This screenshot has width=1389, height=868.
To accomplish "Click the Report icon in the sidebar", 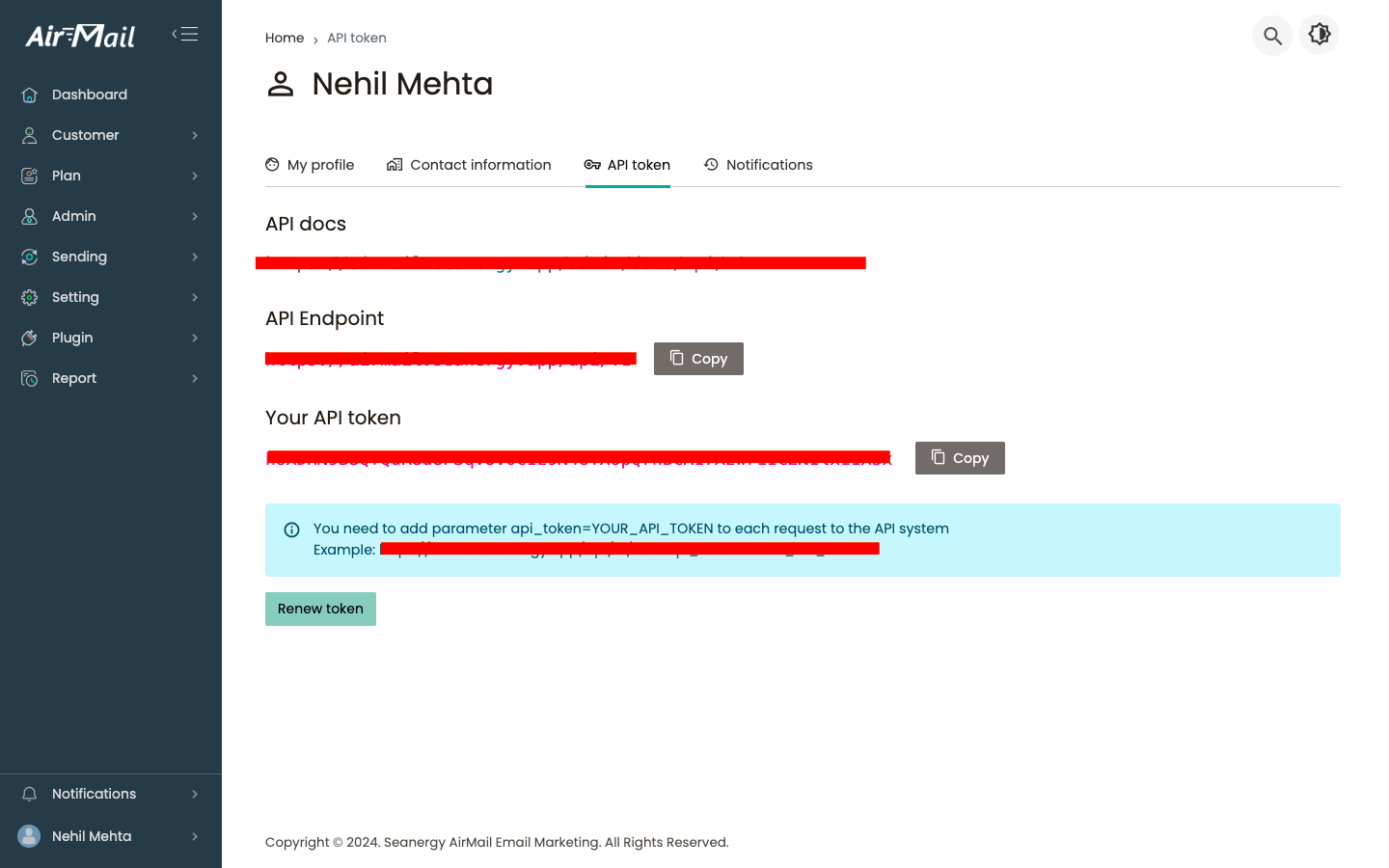I will (30, 378).
